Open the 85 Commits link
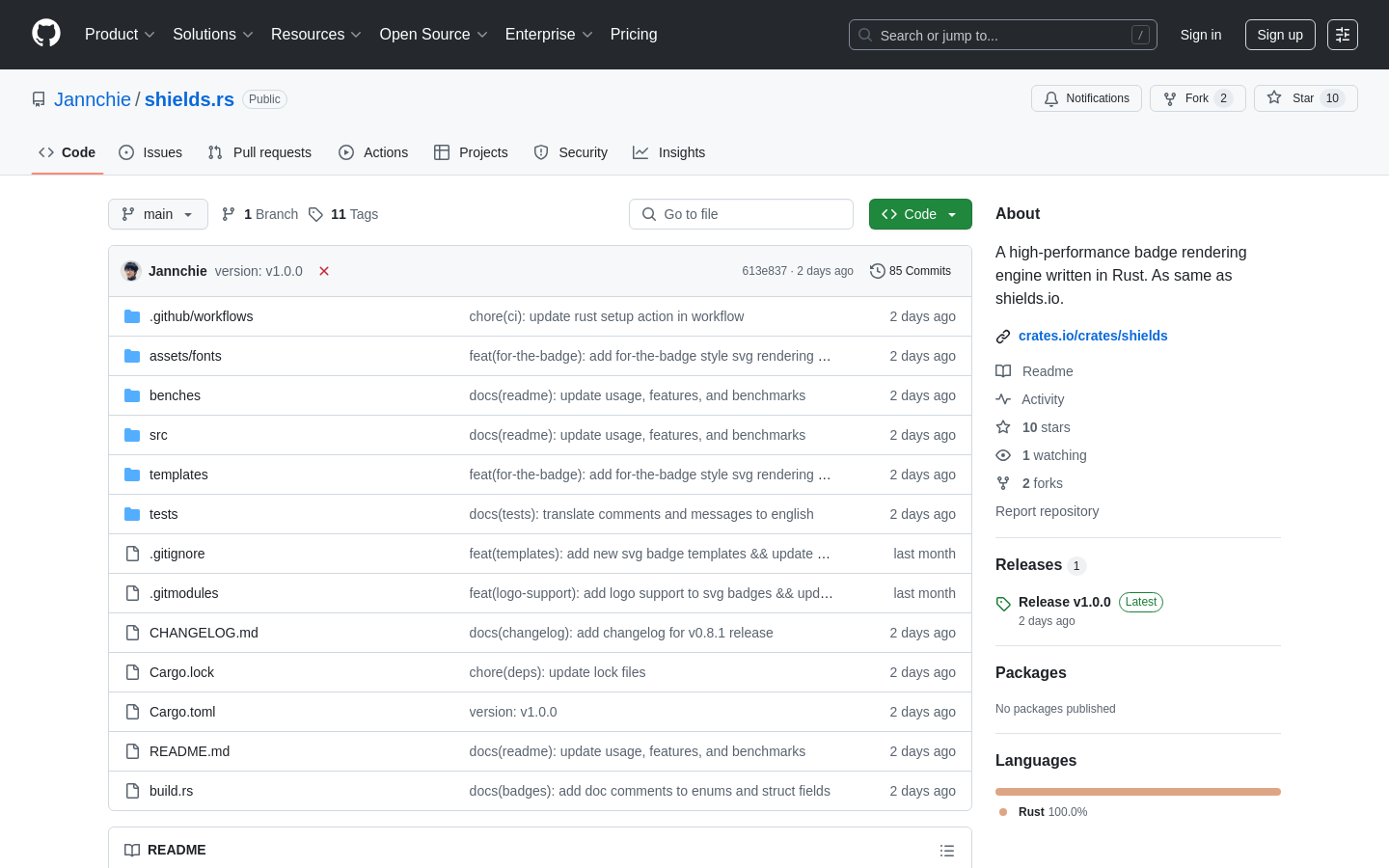The width and height of the screenshot is (1389, 868). pyautogui.click(x=911, y=271)
